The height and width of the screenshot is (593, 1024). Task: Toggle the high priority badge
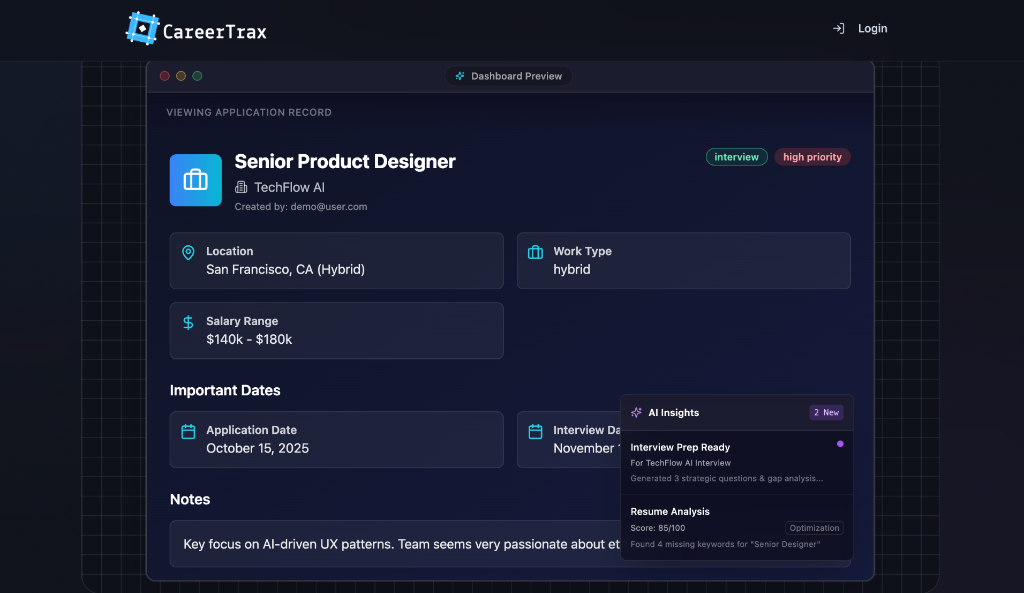tap(812, 157)
